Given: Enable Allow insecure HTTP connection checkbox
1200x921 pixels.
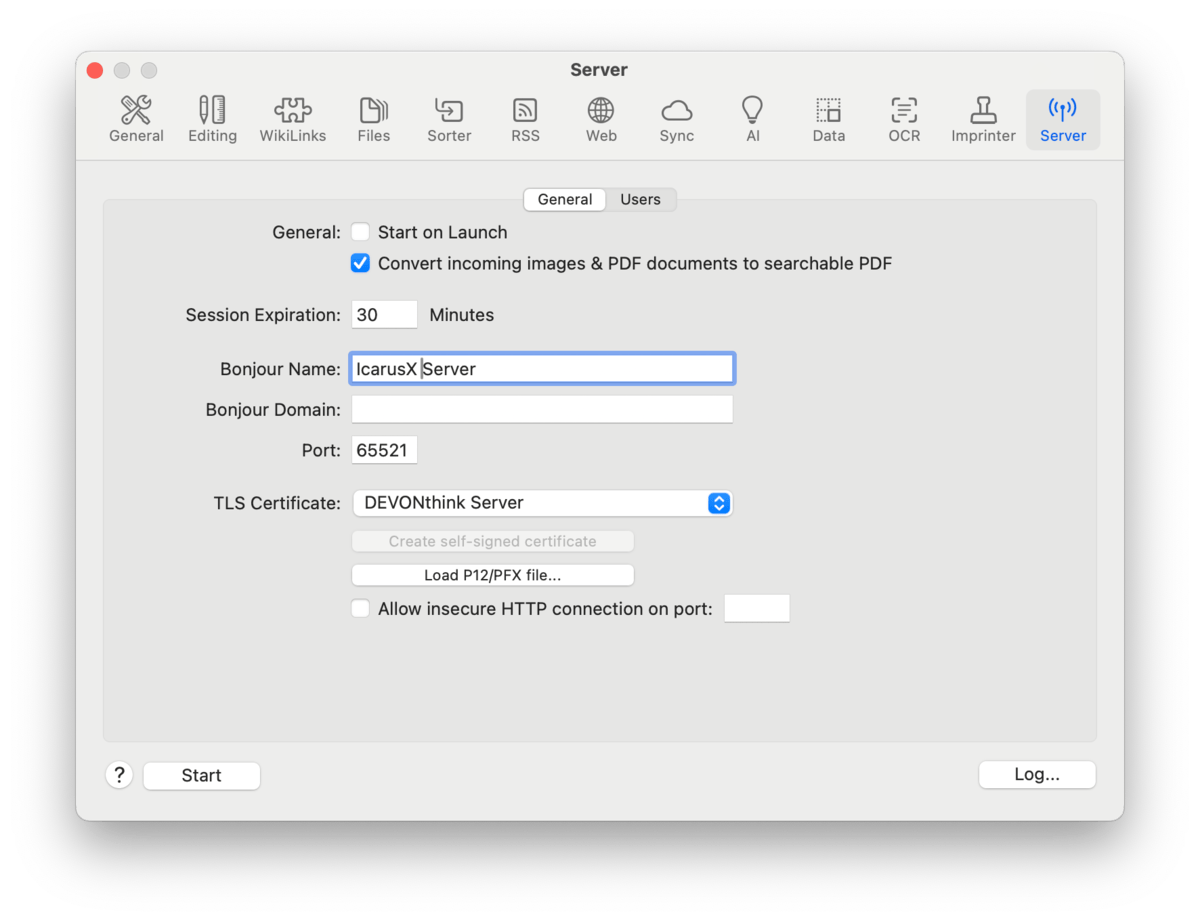Looking at the screenshot, I should point(361,609).
